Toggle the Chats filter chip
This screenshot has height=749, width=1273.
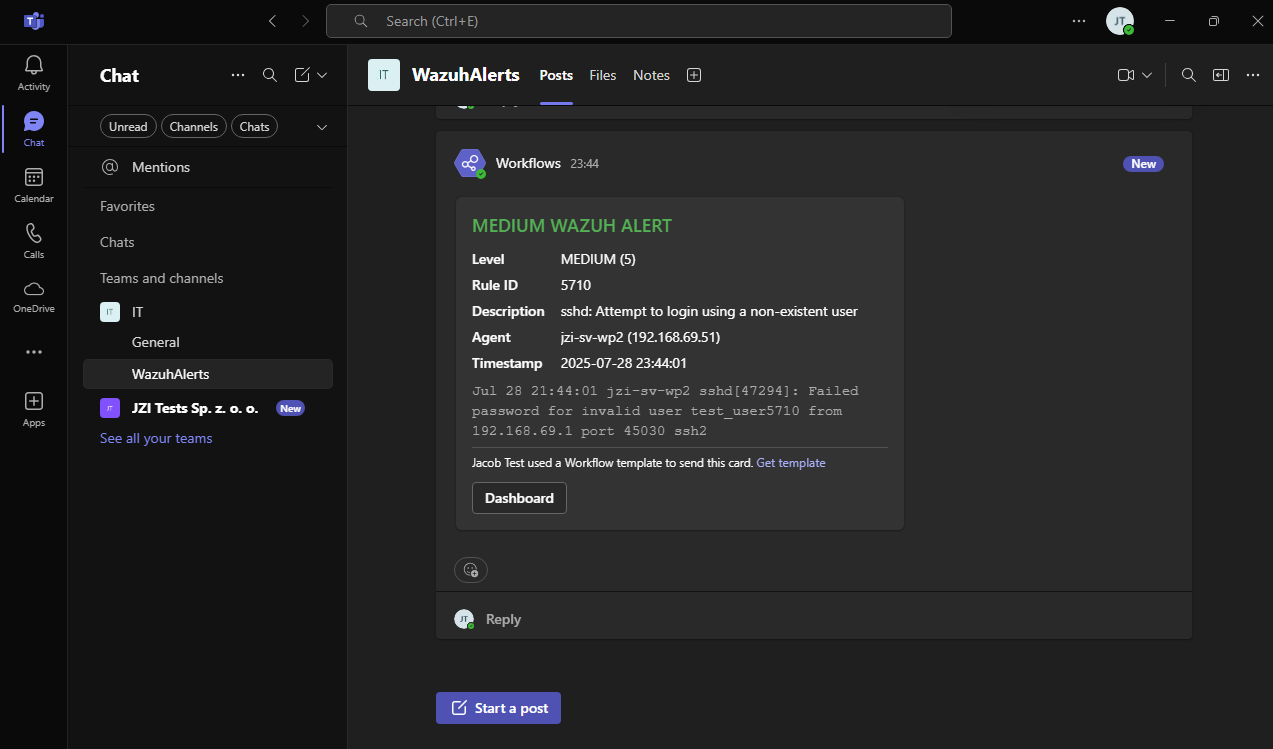[255, 127]
